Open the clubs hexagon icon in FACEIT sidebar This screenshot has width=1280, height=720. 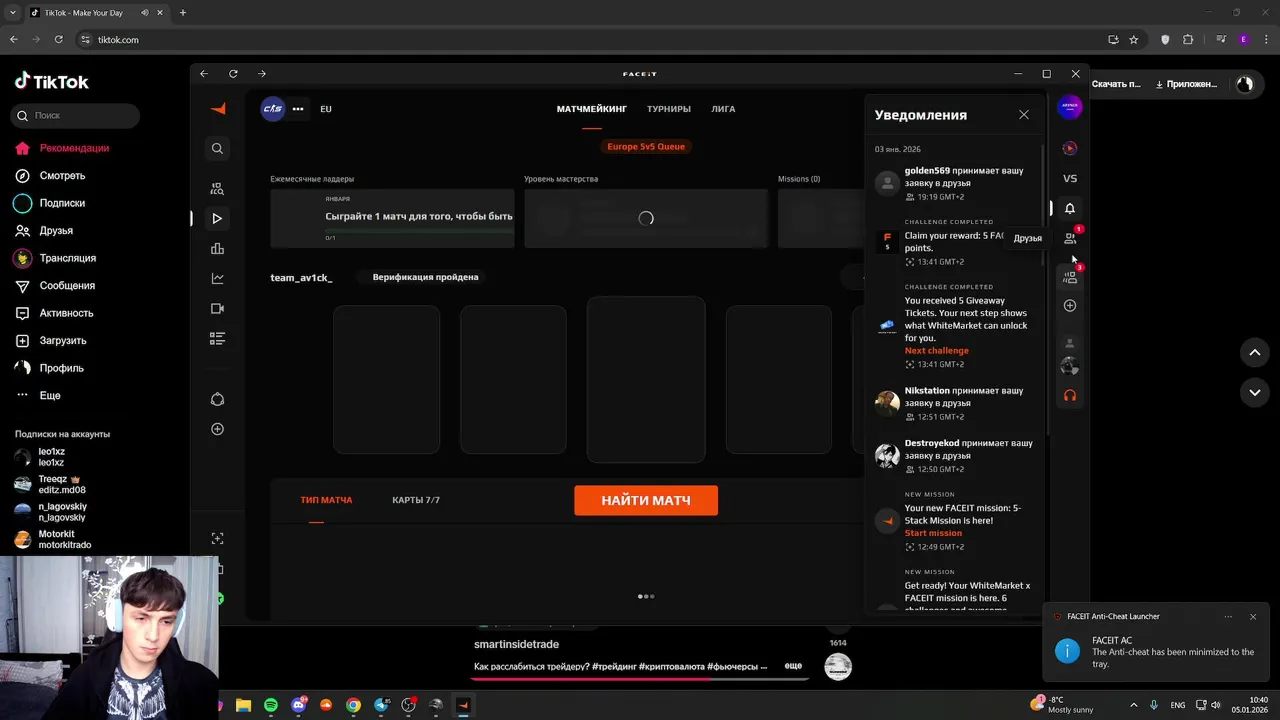[217, 399]
